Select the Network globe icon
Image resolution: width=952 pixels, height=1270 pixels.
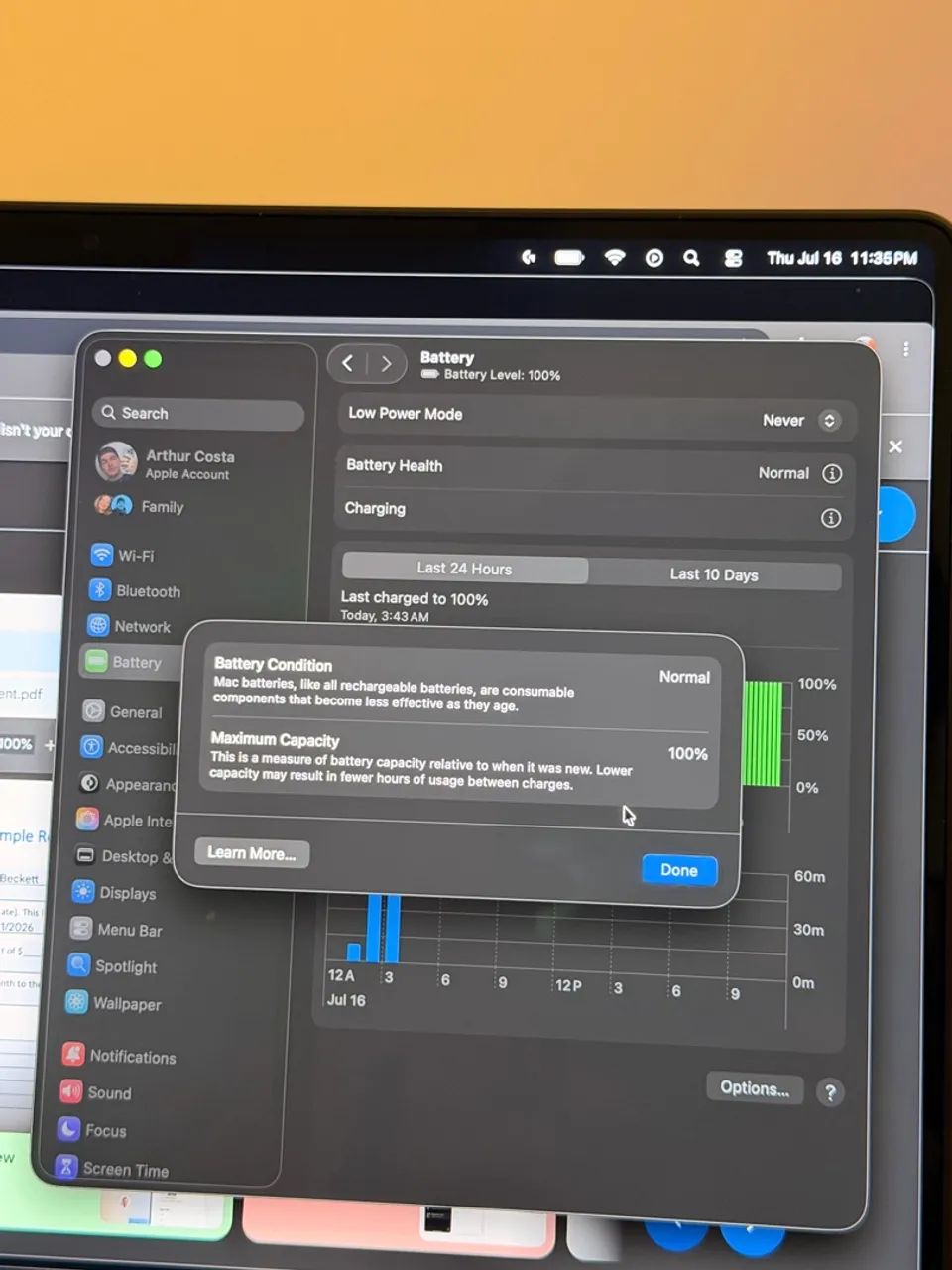[x=97, y=625]
